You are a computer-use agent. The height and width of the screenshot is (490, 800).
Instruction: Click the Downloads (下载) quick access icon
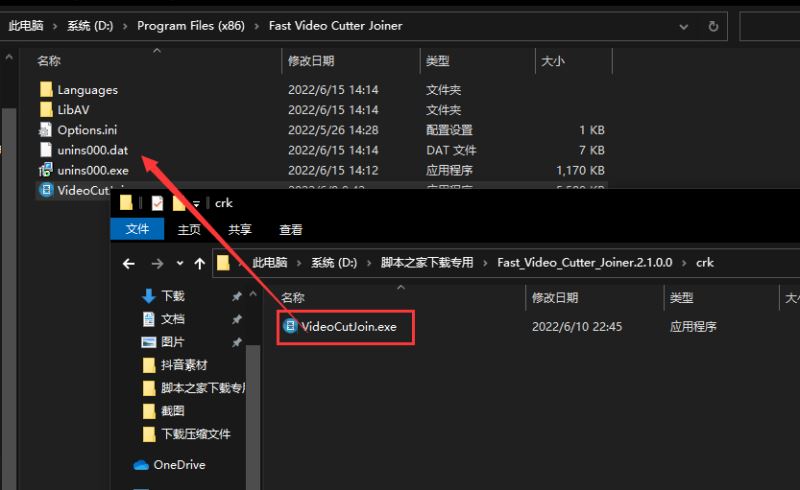pyautogui.click(x=148, y=296)
